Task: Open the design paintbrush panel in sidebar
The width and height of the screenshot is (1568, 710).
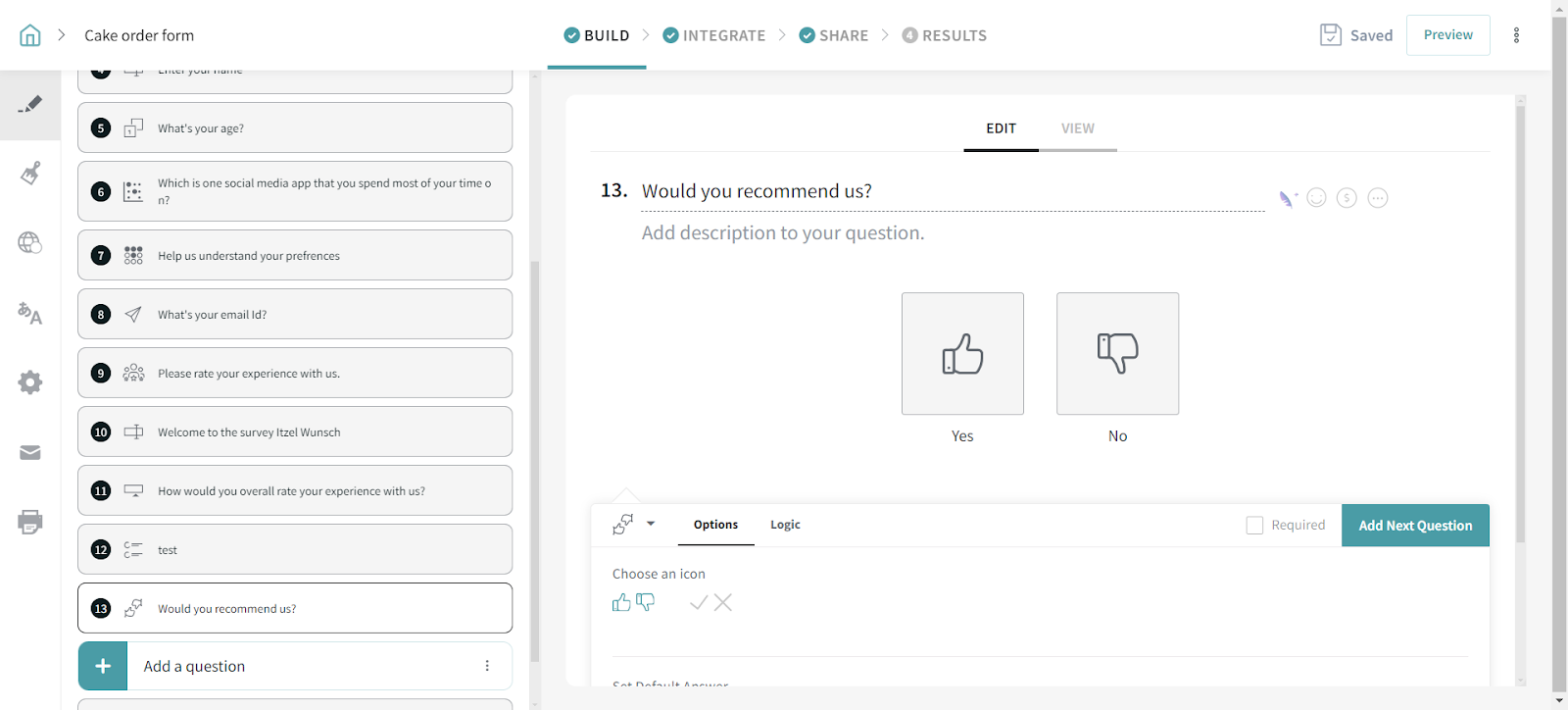Action: coord(30,174)
